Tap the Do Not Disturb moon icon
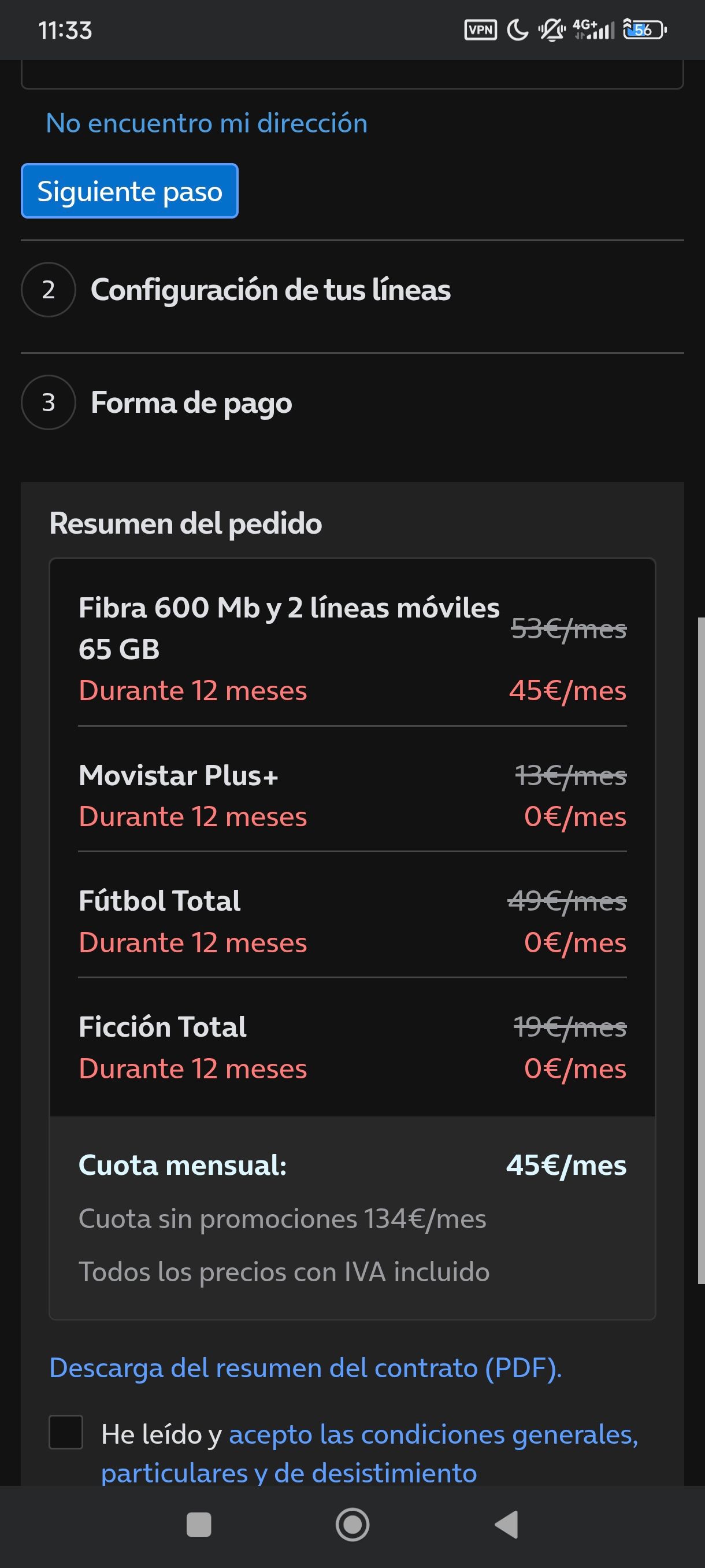The width and height of the screenshot is (705, 1568). click(x=517, y=30)
